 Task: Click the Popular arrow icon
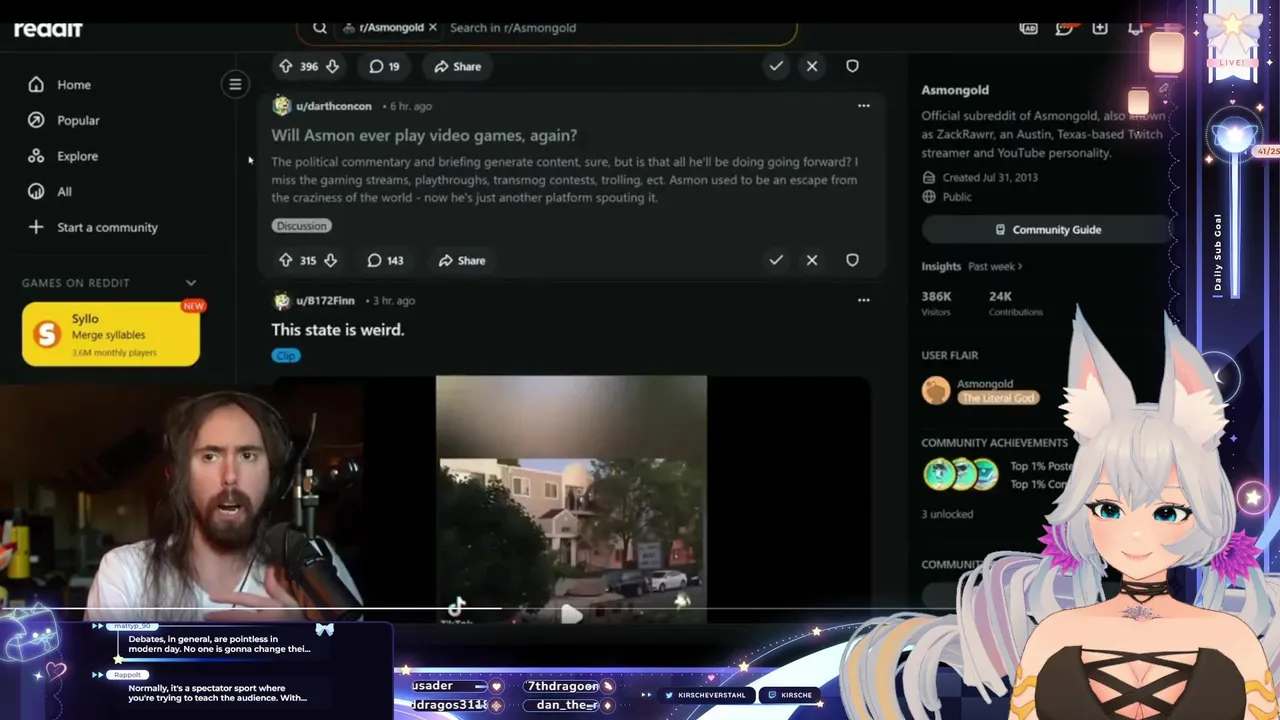click(36, 120)
